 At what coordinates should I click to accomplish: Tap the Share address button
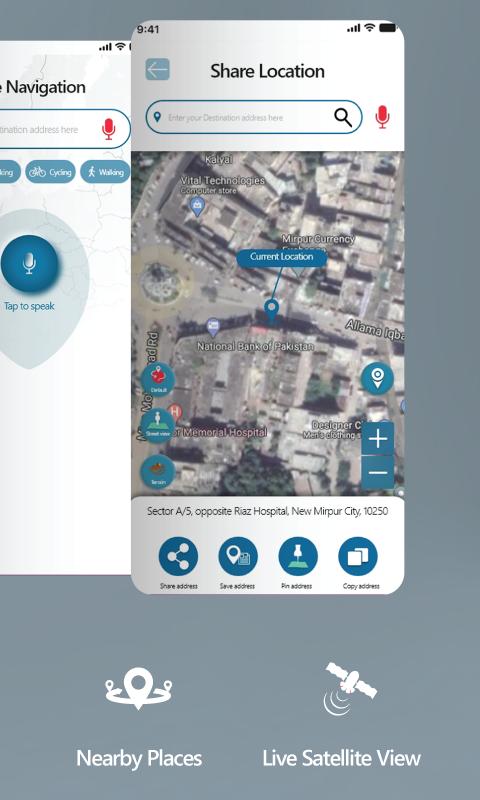pos(178,557)
